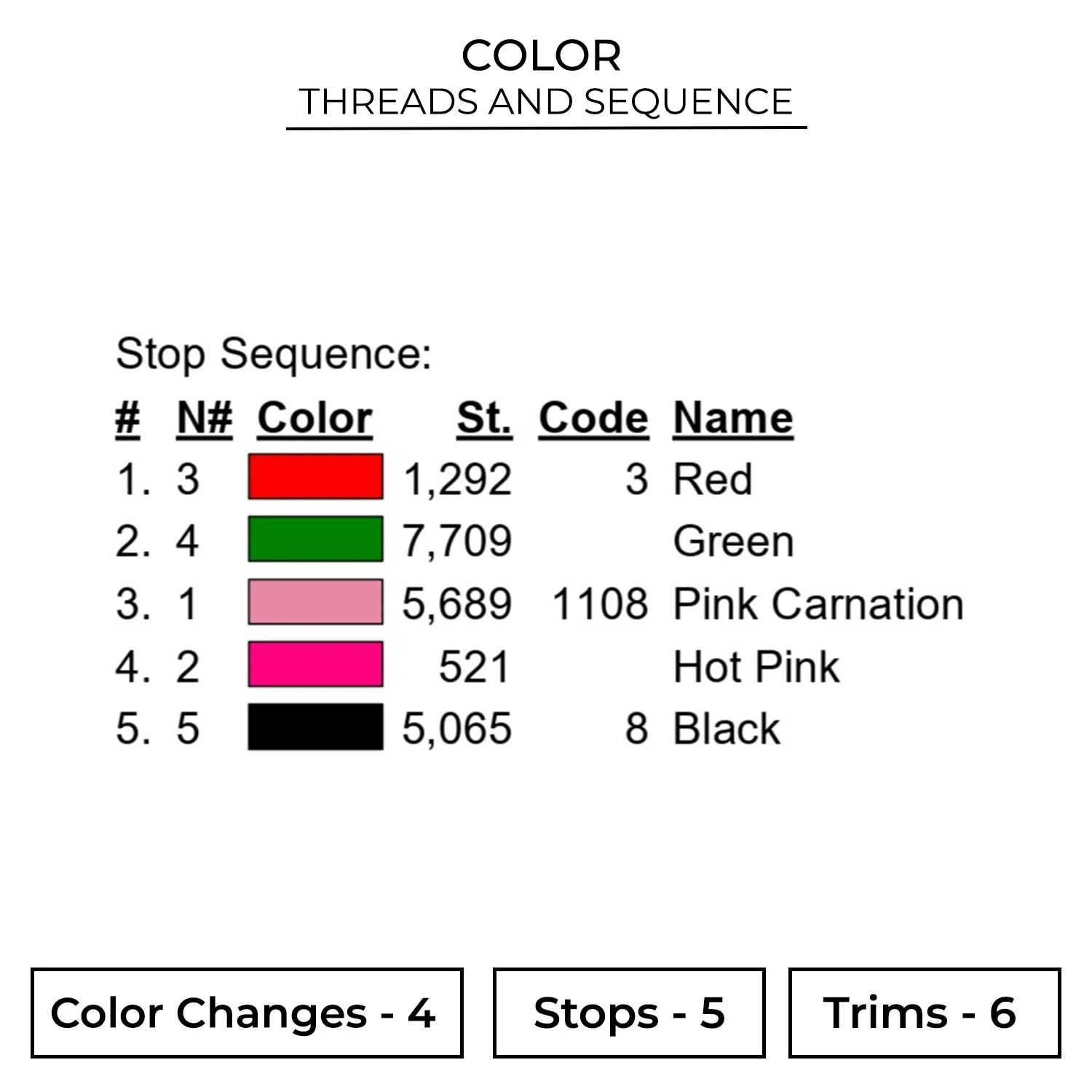Pick the Hot Pink color swatch

315,665
